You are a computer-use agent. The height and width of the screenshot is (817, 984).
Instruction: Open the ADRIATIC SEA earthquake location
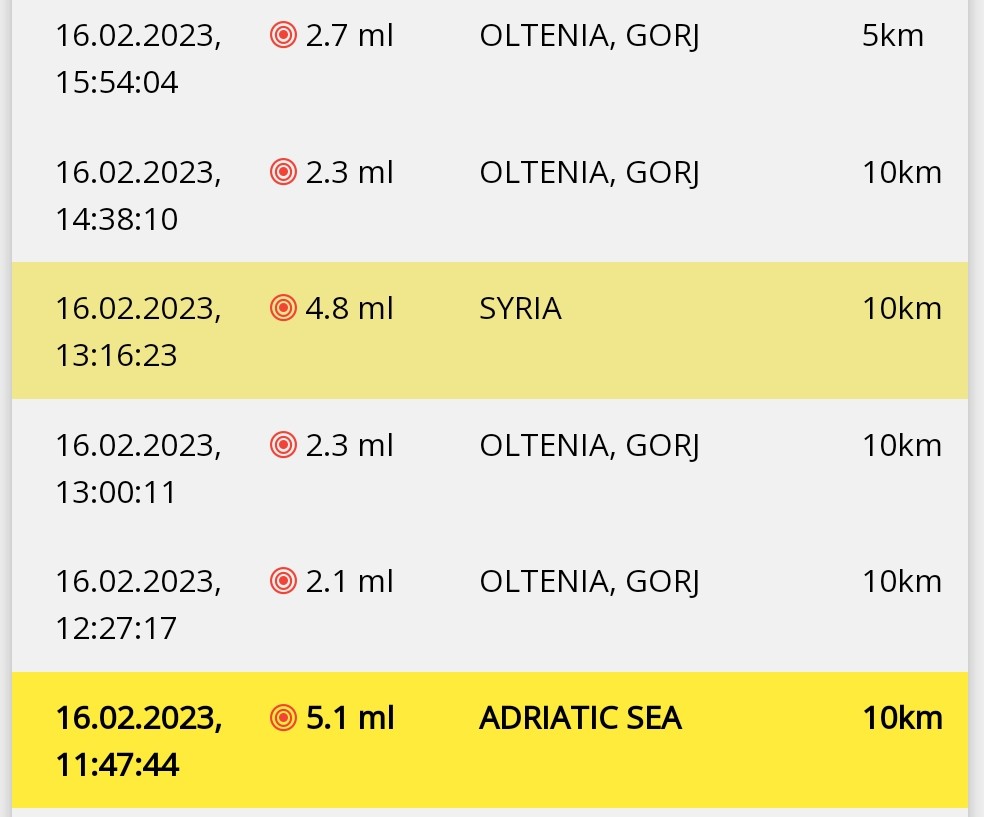[x=580, y=718]
